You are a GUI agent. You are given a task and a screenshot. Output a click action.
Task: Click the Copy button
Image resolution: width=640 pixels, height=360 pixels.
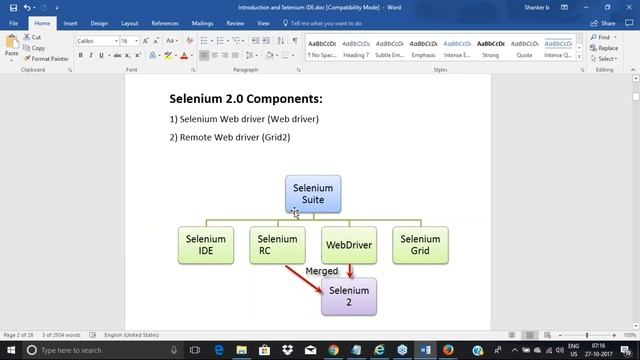pyautogui.click(x=34, y=48)
